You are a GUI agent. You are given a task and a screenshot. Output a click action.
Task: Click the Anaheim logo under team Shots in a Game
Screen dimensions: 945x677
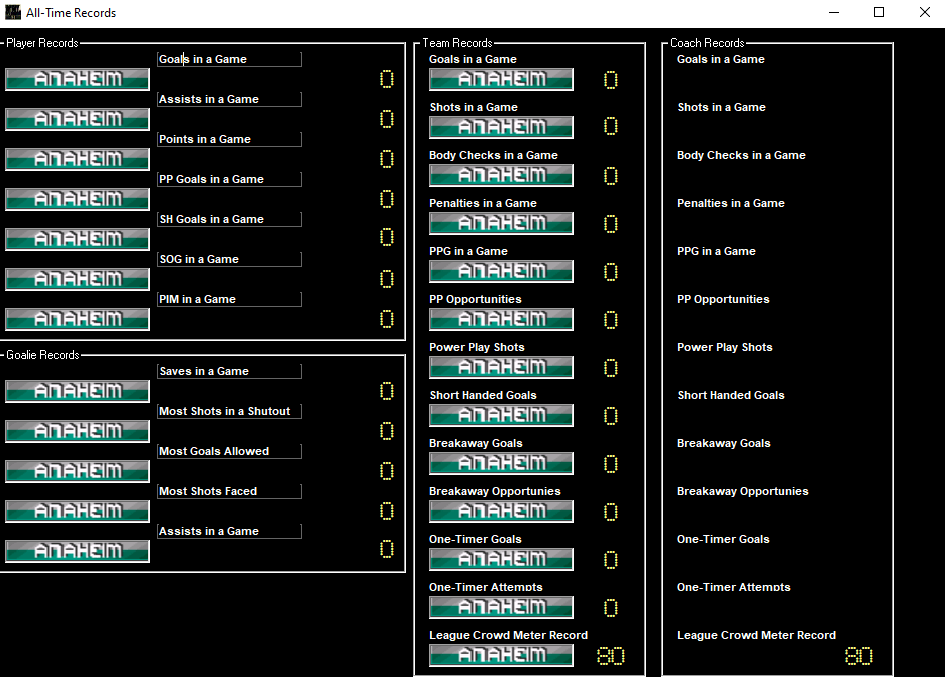[x=501, y=127]
